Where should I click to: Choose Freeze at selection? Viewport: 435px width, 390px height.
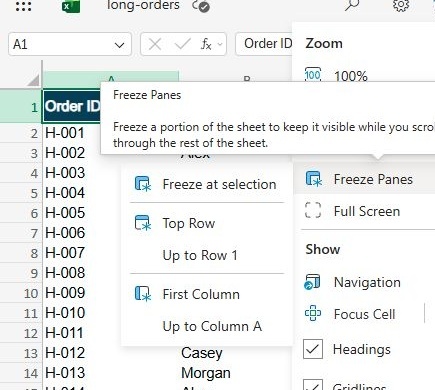(207, 184)
